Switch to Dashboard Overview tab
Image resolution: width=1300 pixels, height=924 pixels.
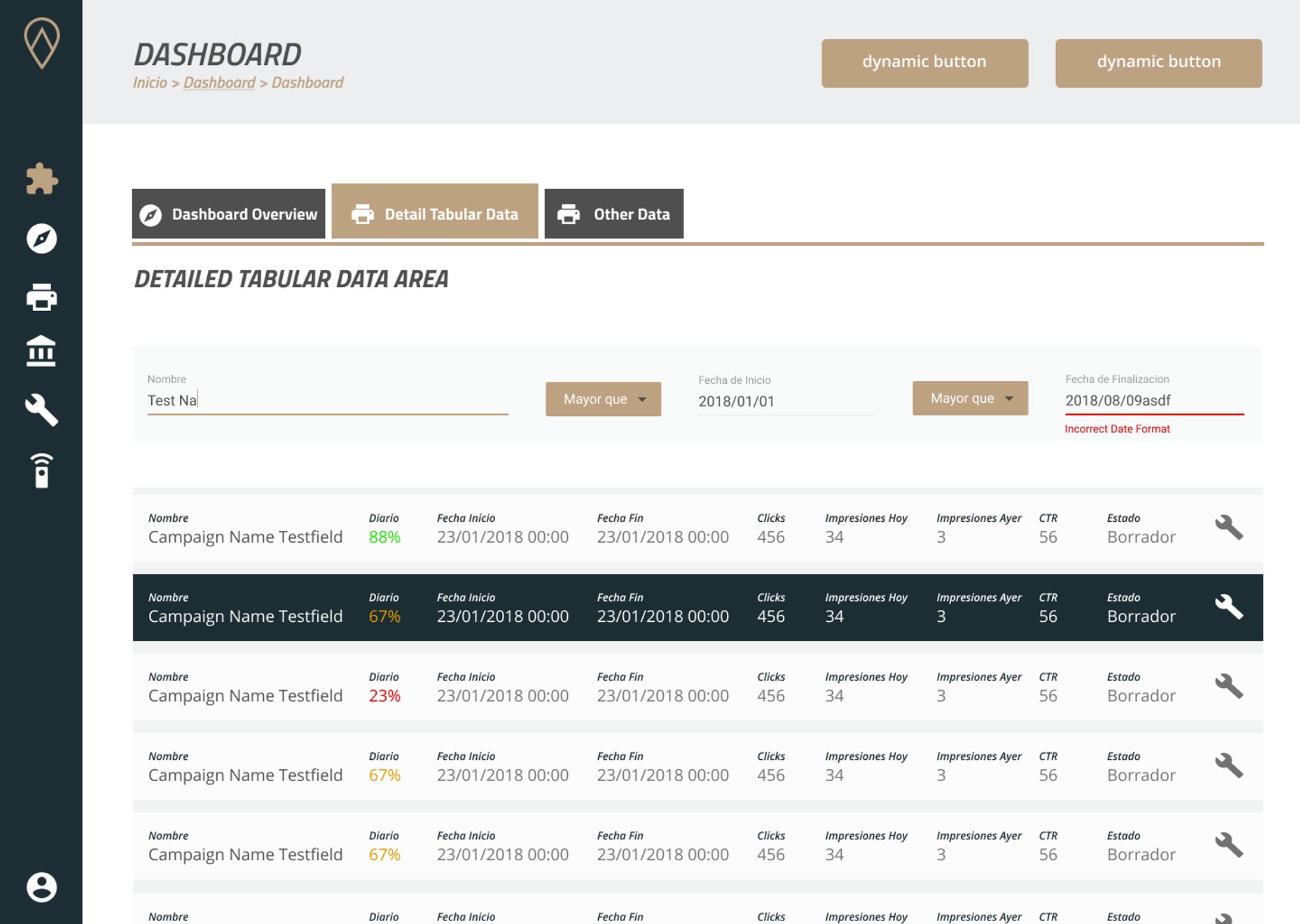pyautogui.click(x=229, y=214)
